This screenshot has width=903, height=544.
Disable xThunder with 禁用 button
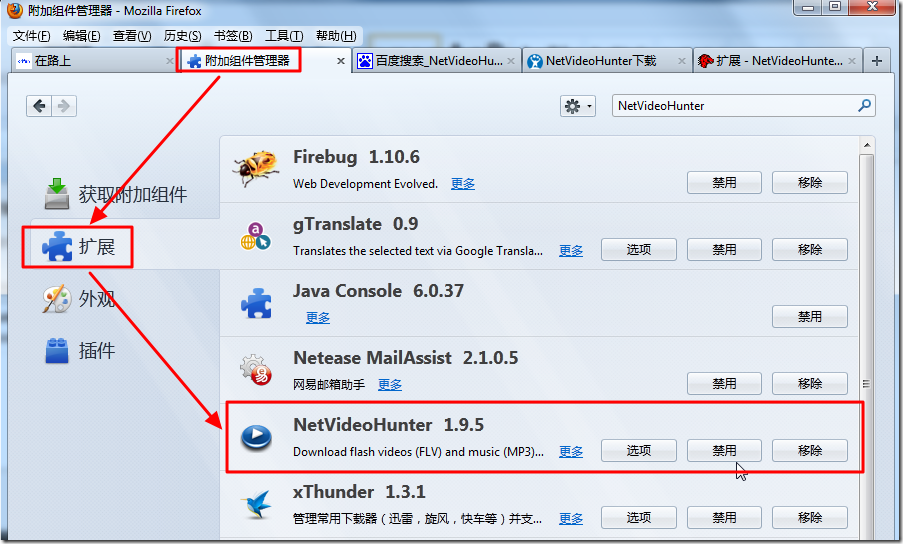tap(724, 518)
